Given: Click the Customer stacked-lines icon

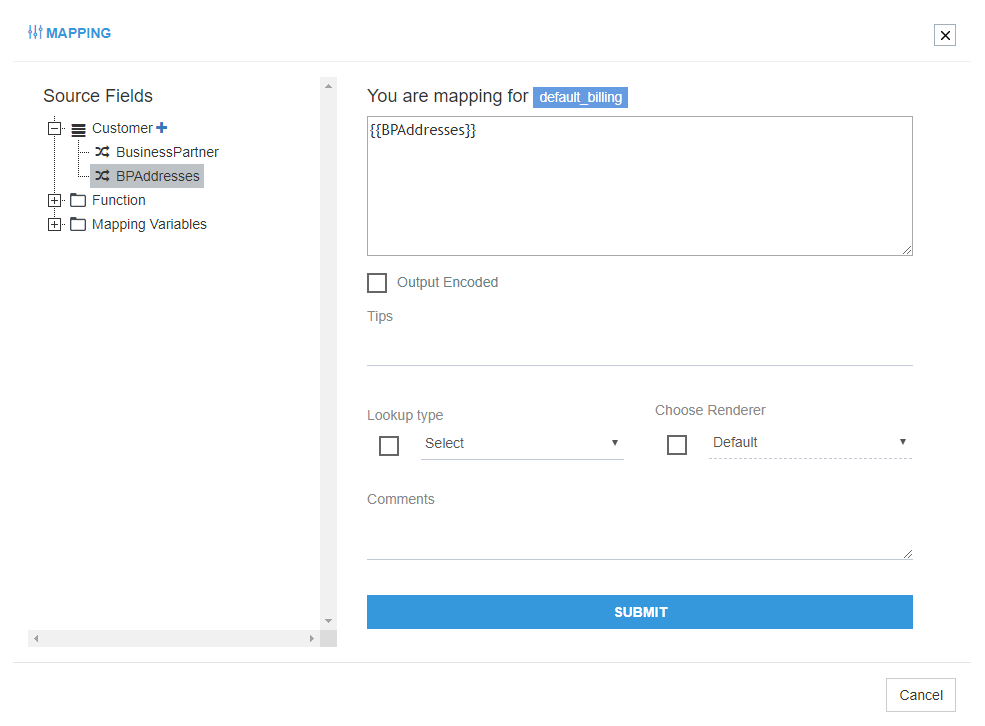Looking at the screenshot, I should click(x=78, y=129).
